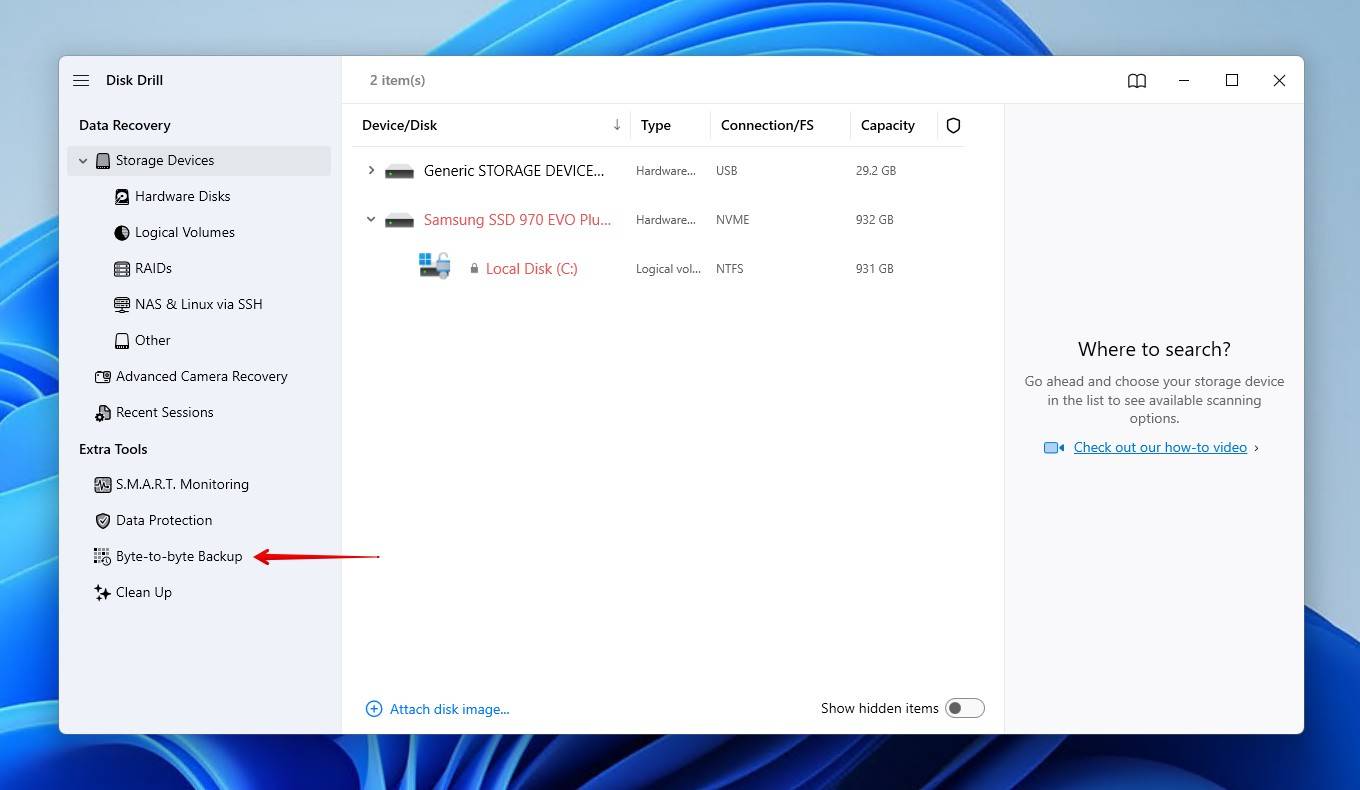Open S.M.A.R.T. Monitoring tool
This screenshot has height=790, width=1360.
(183, 484)
